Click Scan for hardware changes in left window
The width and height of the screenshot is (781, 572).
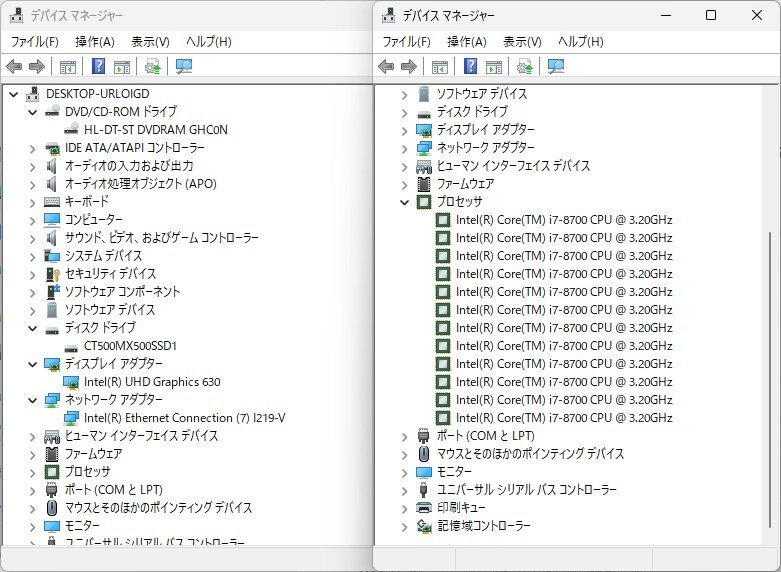(x=184, y=66)
